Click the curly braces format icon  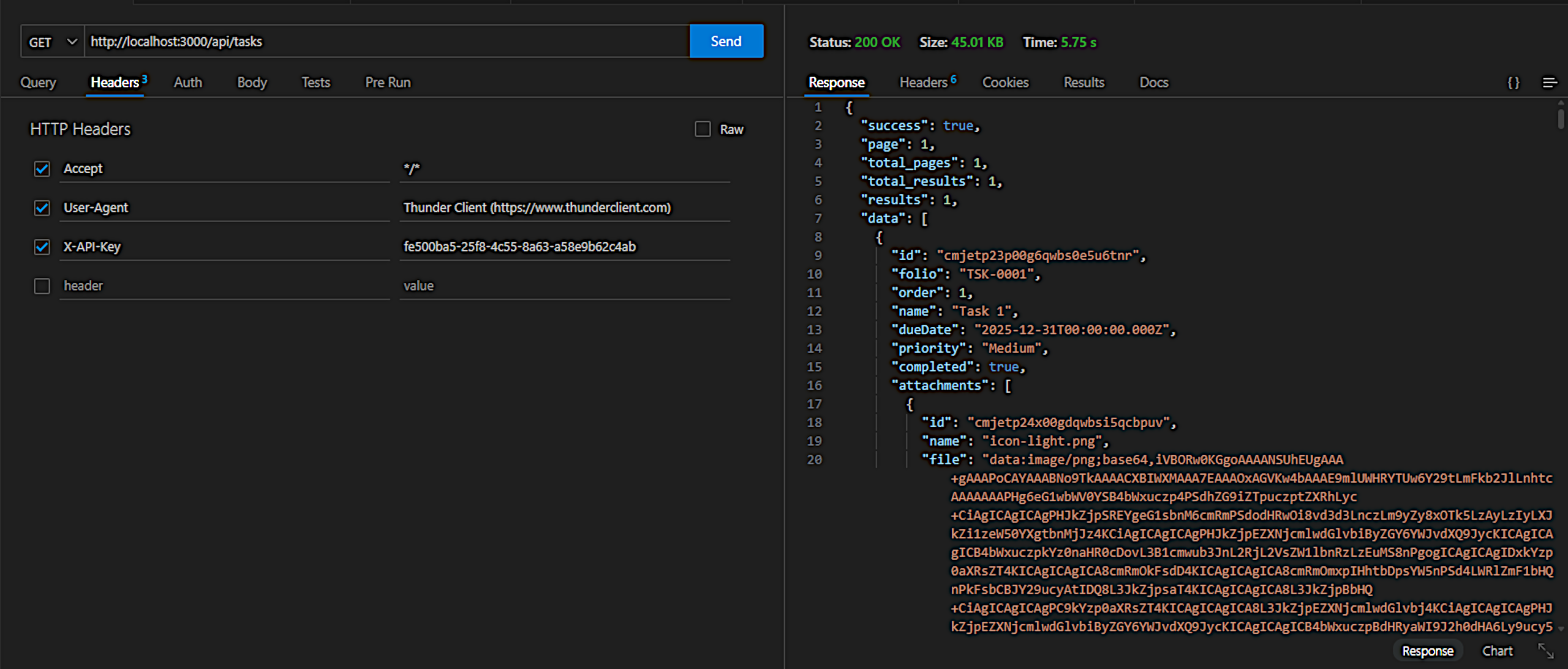[1513, 83]
